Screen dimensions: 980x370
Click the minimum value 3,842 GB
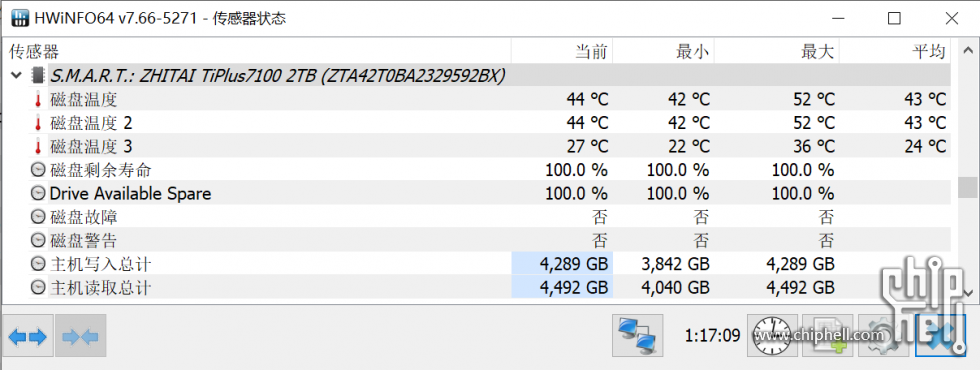click(x=675, y=264)
